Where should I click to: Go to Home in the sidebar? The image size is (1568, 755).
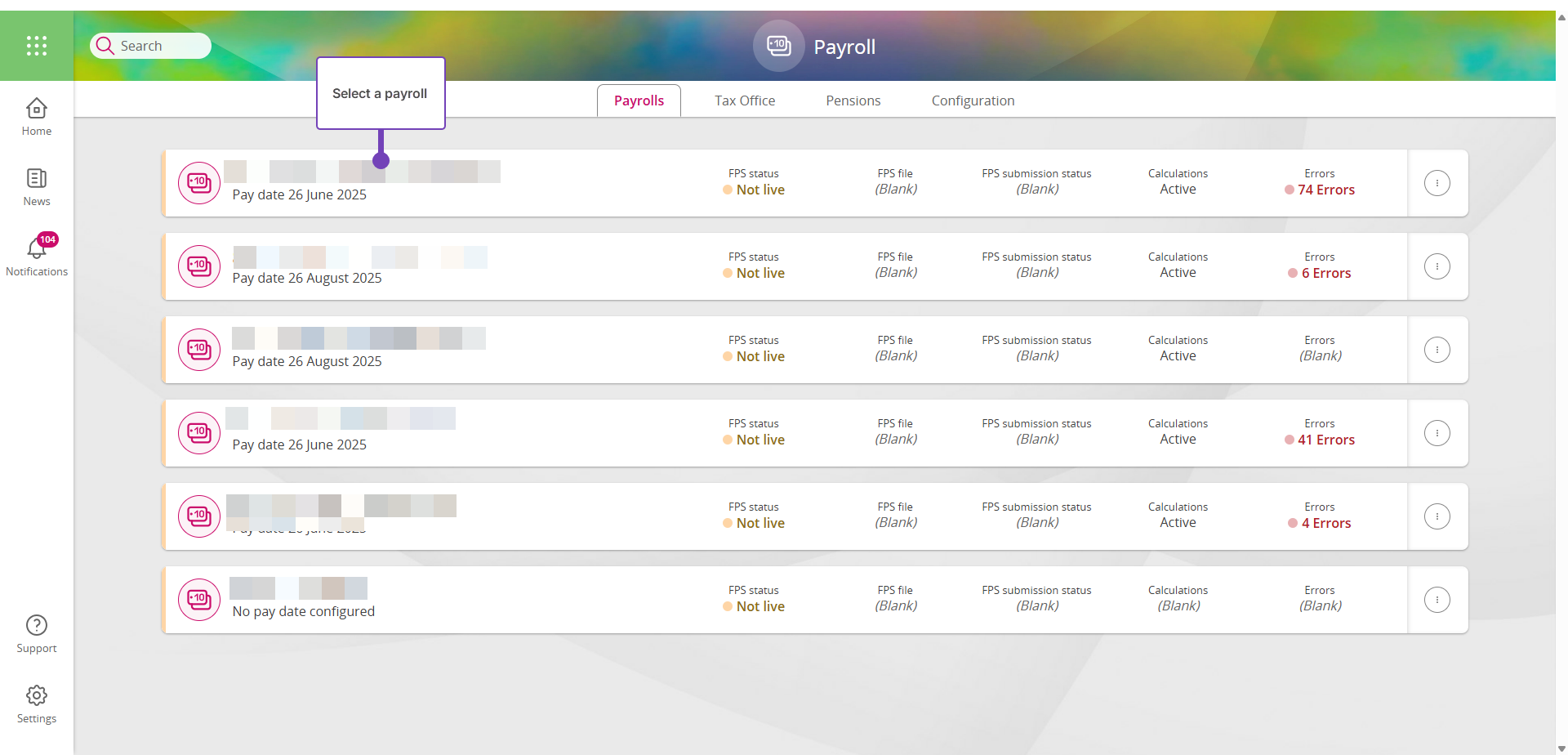coord(37,117)
